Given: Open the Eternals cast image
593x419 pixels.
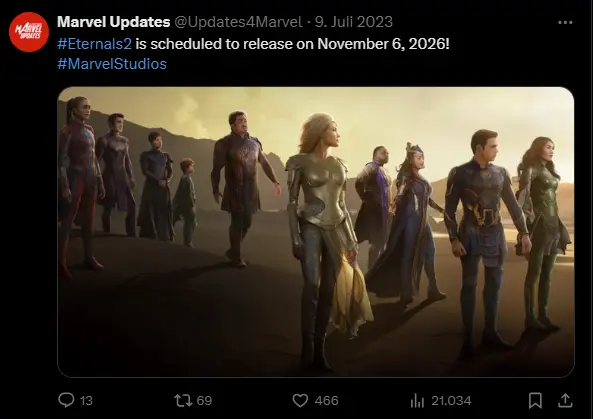Looking at the screenshot, I should [316, 232].
